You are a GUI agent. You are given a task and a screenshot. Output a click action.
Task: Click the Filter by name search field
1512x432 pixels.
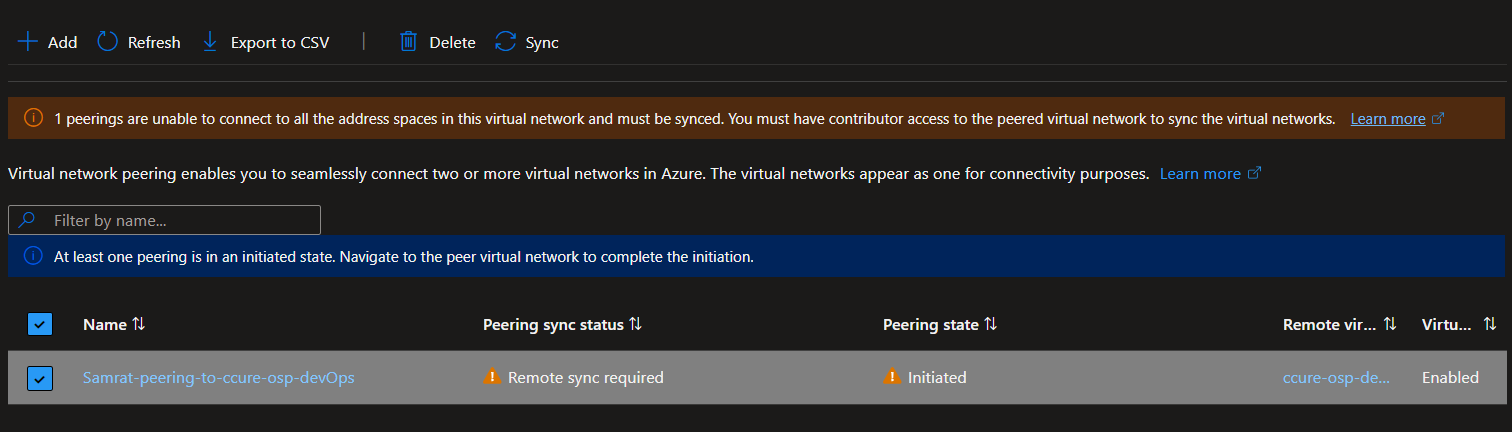(164, 220)
